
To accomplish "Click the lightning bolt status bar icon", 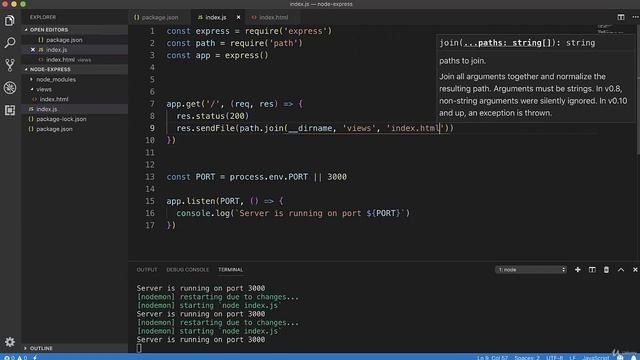I will 35,358.
